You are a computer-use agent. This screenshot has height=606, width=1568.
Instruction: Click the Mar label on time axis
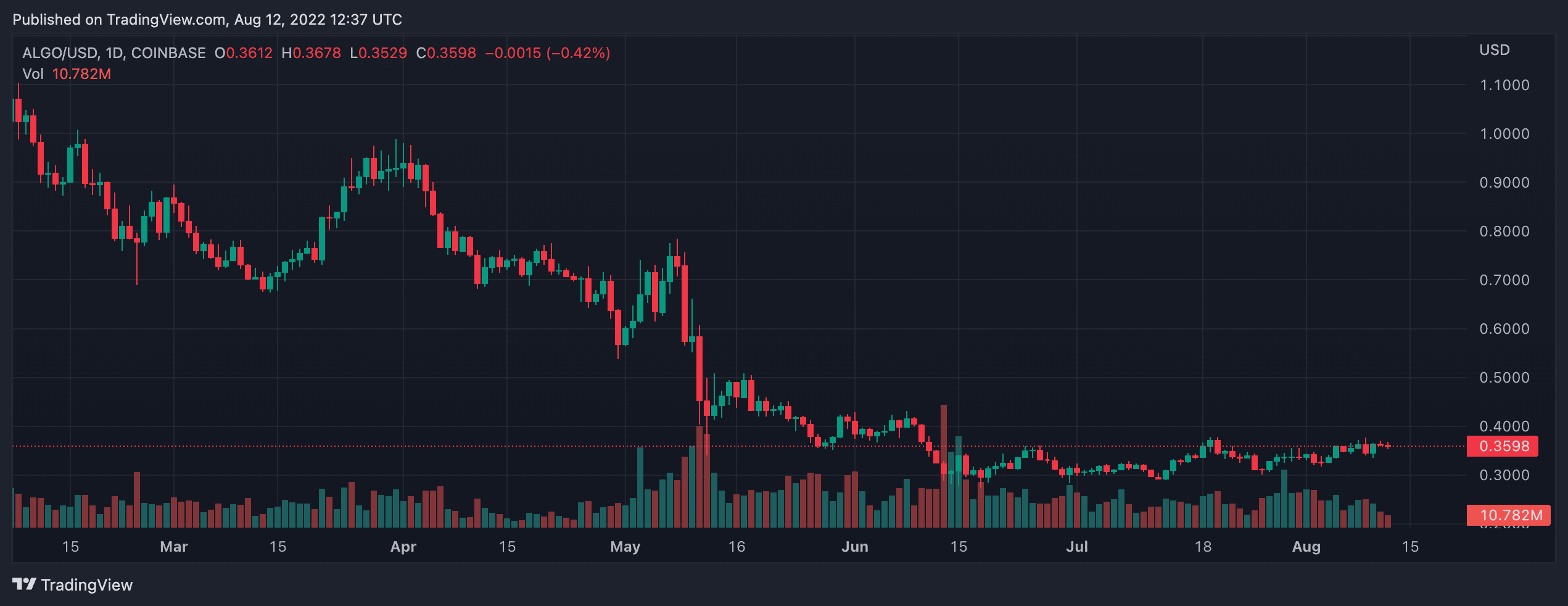point(174,547)
